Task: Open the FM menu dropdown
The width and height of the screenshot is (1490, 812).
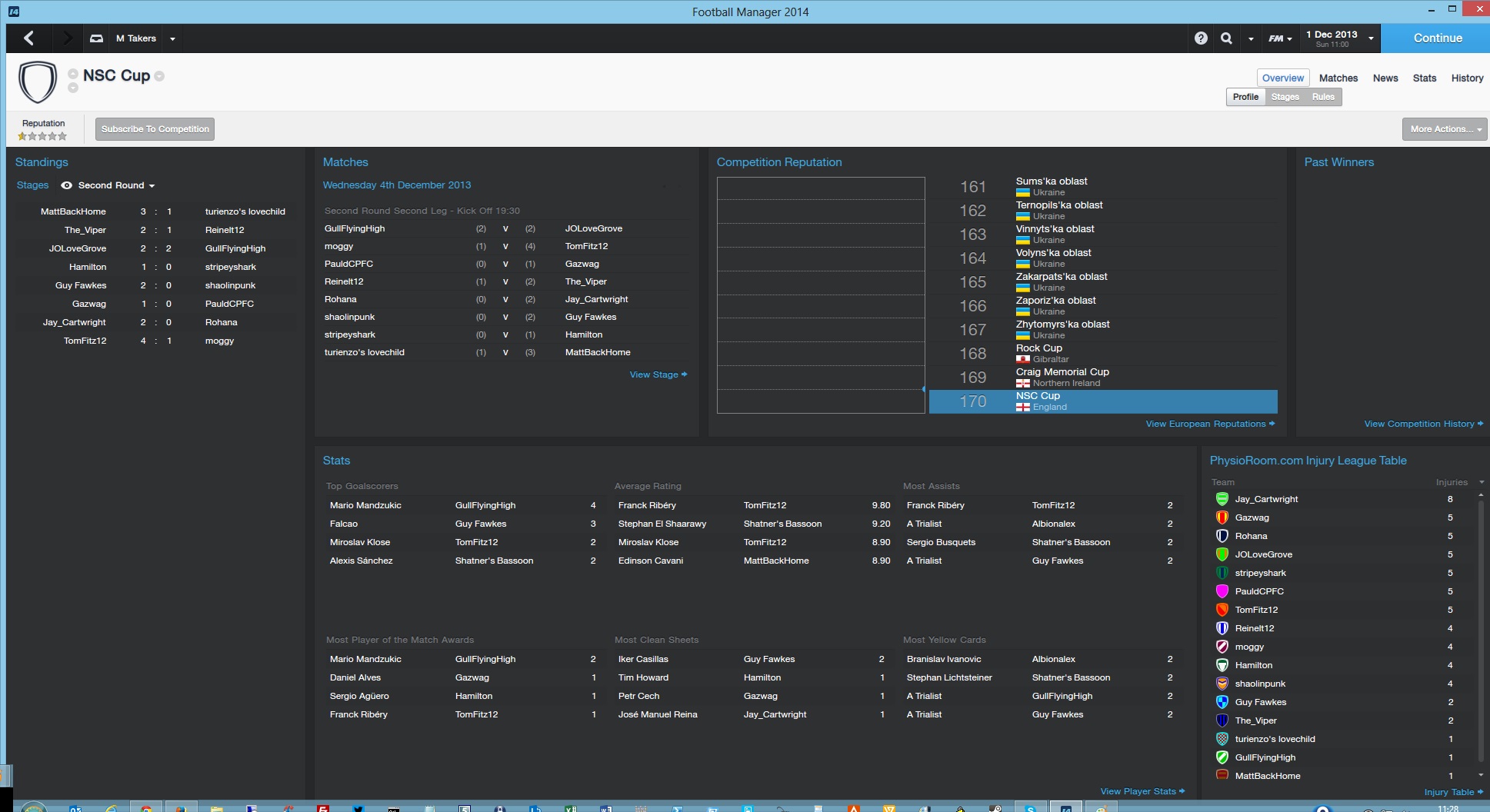Action: (1280, 38)
